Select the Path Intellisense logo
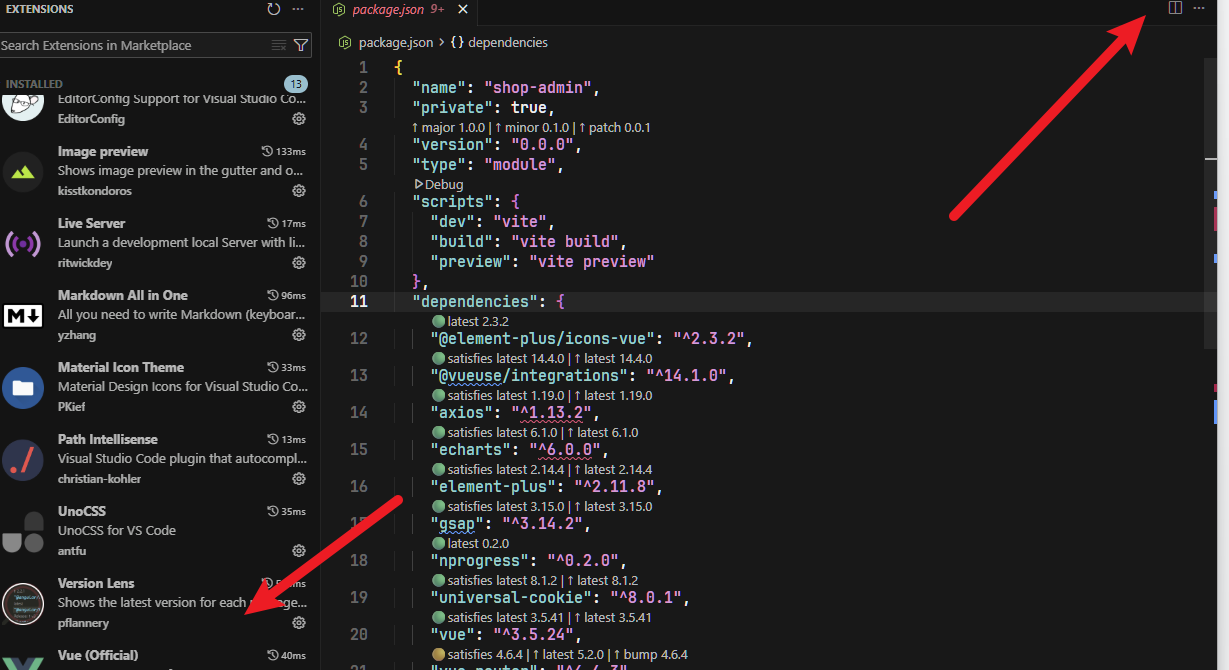This screenshot has height=670, width=1229. 23,460
